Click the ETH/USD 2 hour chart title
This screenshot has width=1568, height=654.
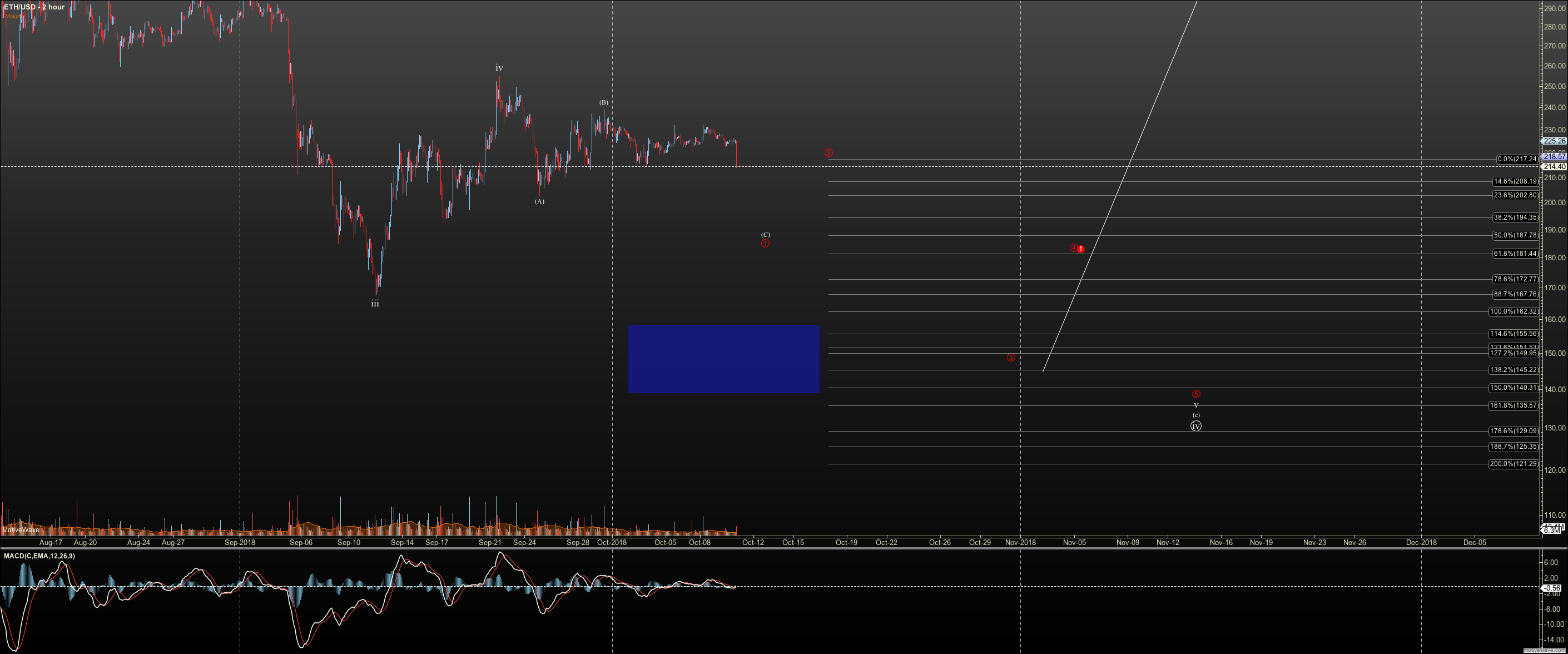pos(34,7)
